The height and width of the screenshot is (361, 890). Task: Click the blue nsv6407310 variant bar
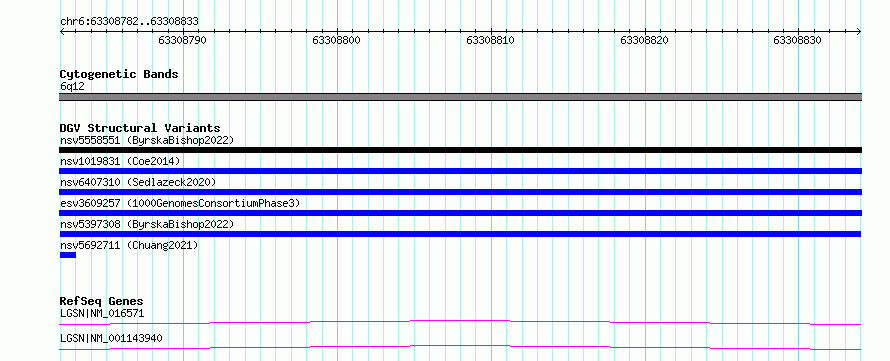pyautogui.click(x=460, y=192)
